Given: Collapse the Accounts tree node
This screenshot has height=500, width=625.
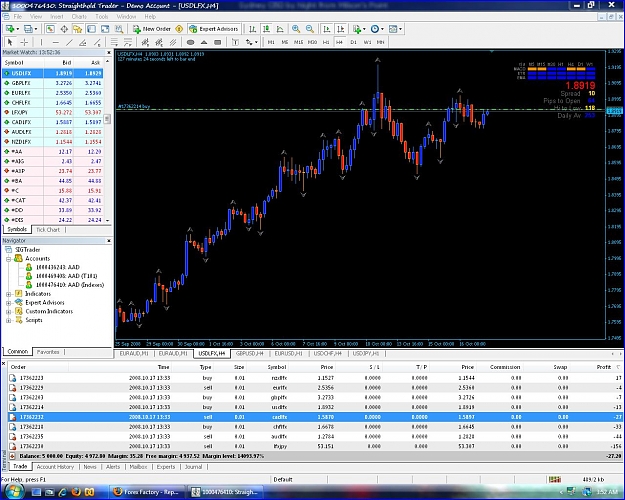Looking at the screenshot, I should (x=8, y=259).
